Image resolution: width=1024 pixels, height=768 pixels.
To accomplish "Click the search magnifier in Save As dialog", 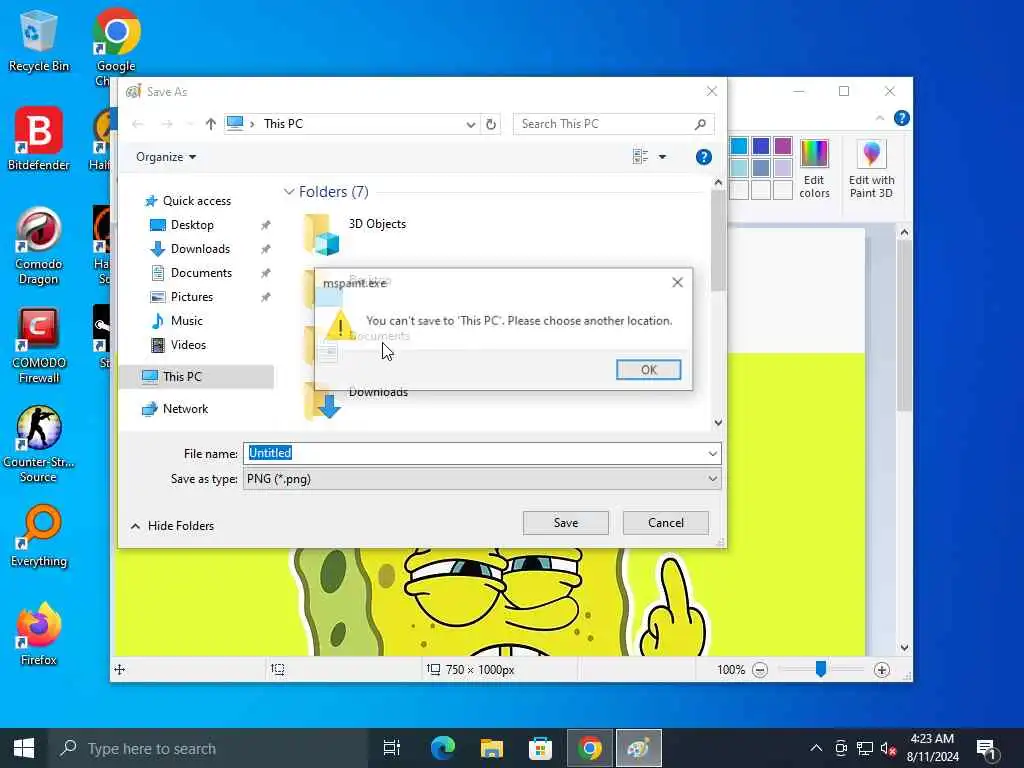I will coord(700,124).
